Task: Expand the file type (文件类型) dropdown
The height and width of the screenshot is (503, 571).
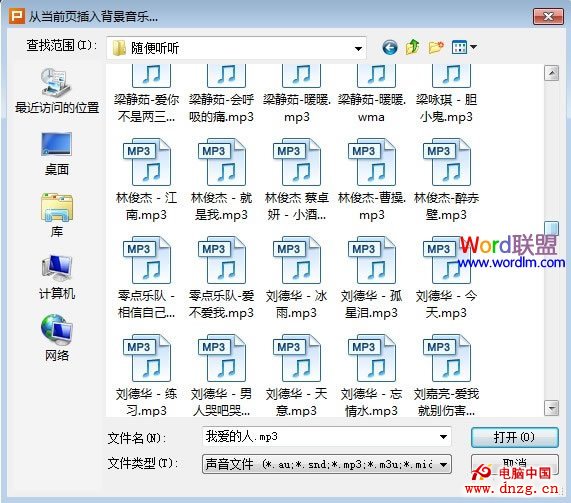Action: [443, 464]
